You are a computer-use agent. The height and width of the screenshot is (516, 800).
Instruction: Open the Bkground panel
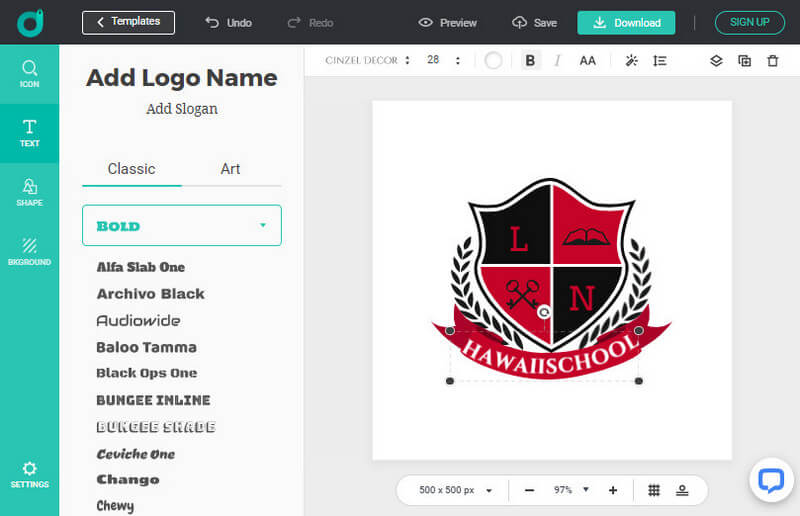(29, 250)
